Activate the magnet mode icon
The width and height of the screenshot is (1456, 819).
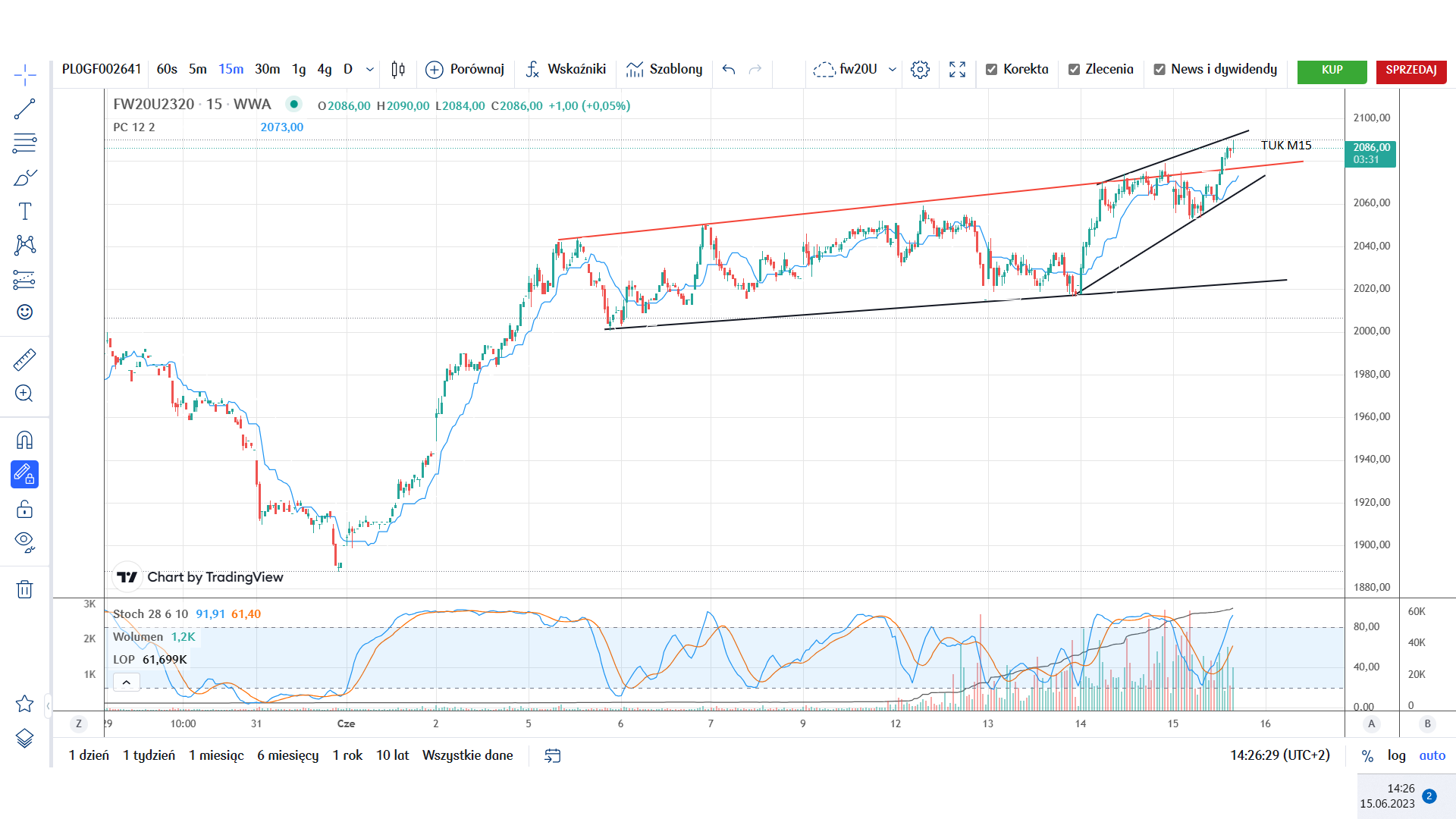[24, 441]
